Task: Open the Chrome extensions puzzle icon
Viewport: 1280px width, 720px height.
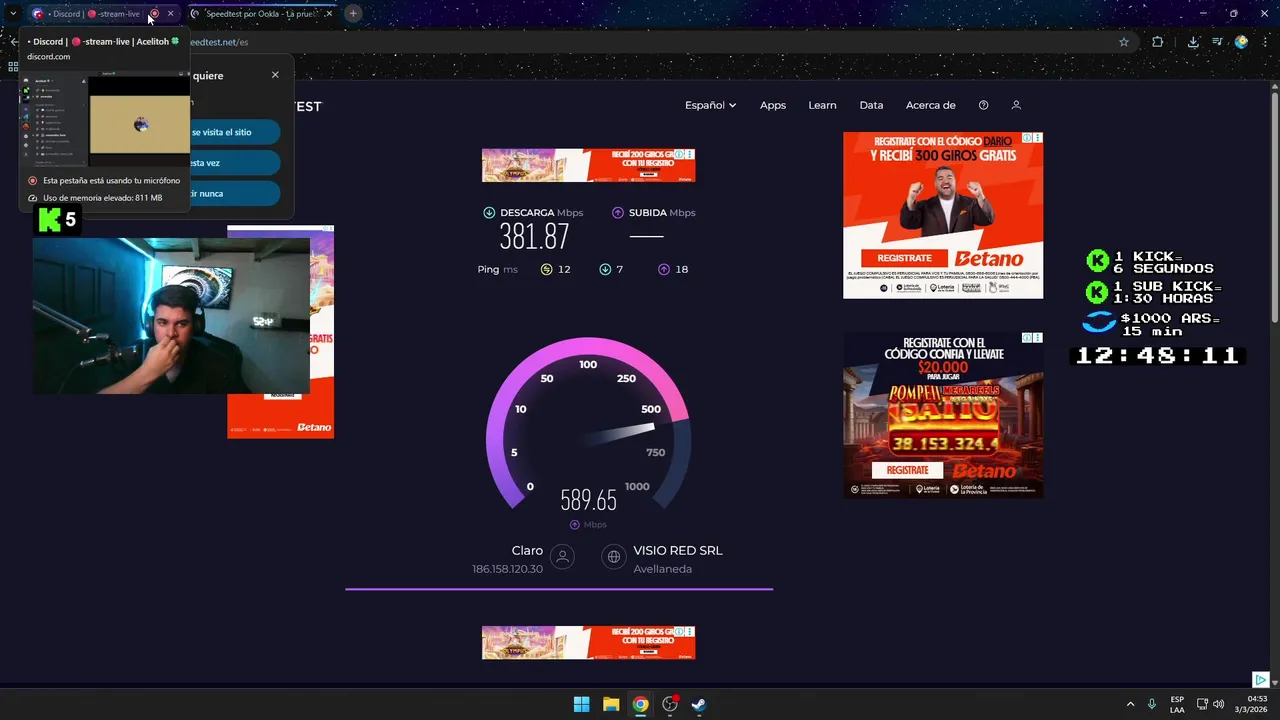Action: (1158, 42)
